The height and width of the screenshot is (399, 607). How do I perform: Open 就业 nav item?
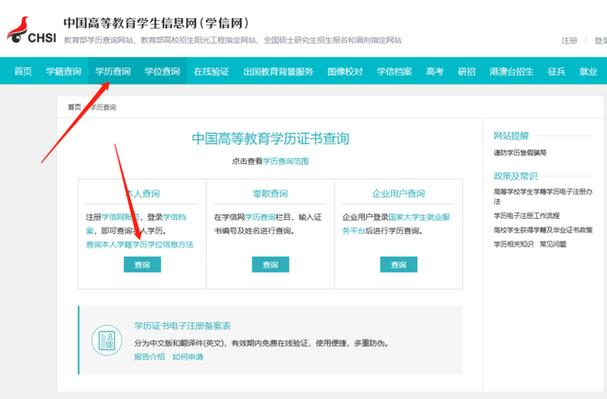(588, 72)
